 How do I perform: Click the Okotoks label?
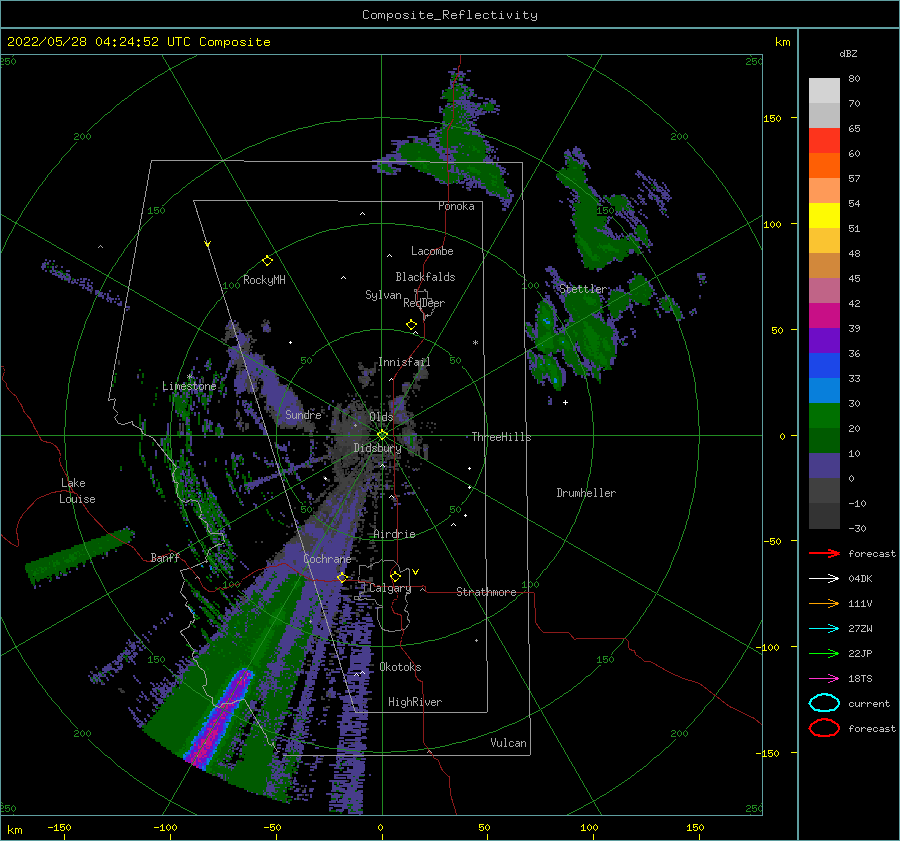[x=400, y=667]
